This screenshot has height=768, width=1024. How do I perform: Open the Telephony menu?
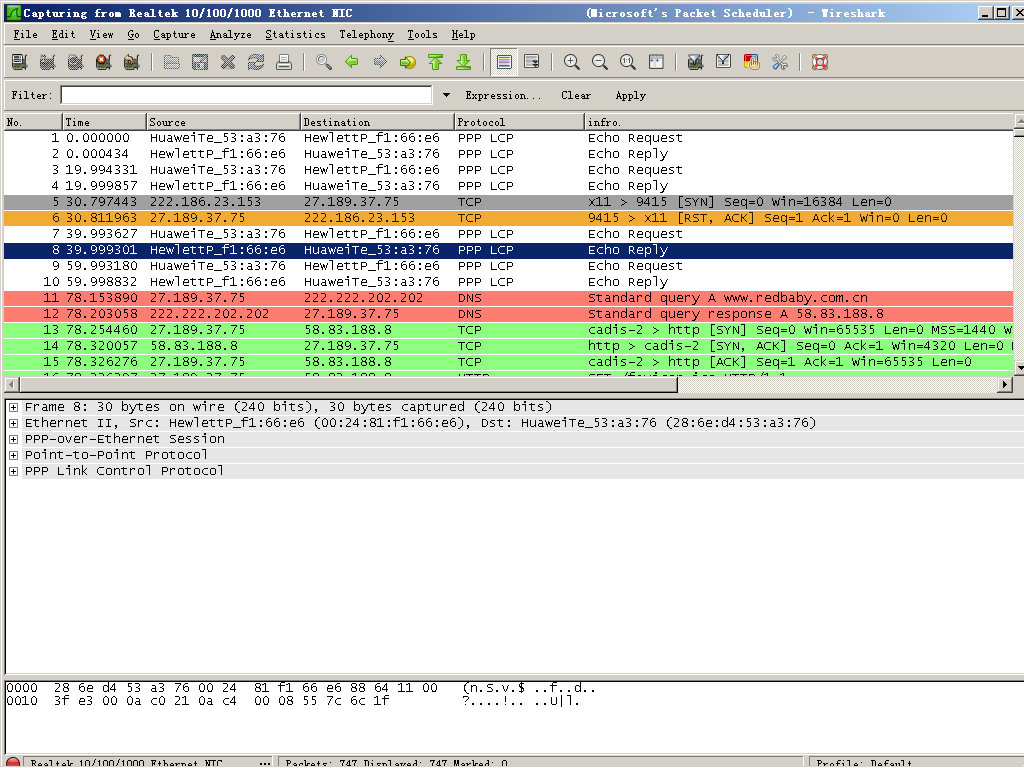coord(366,35)
